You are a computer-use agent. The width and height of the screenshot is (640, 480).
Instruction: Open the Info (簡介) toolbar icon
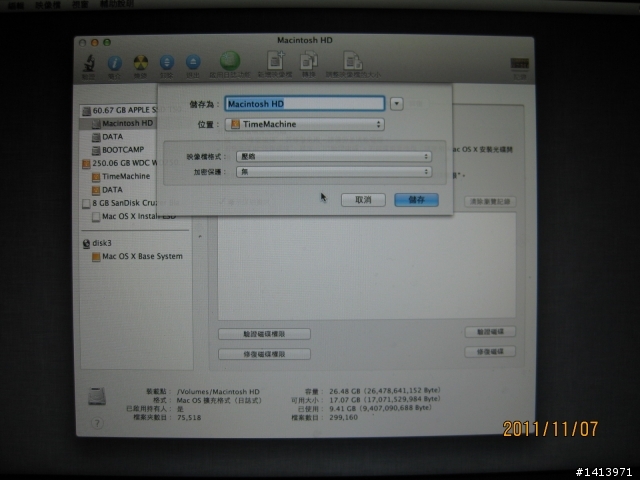click(x=115, y=63)
